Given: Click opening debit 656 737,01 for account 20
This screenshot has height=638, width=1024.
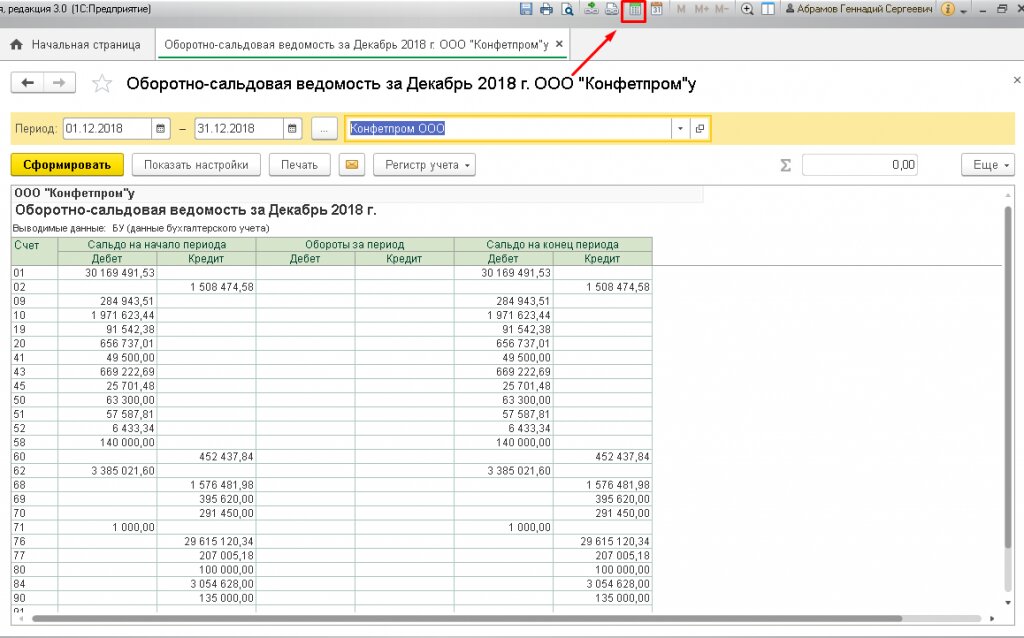Looking at the screenshot, I should (x=108, y=343).
